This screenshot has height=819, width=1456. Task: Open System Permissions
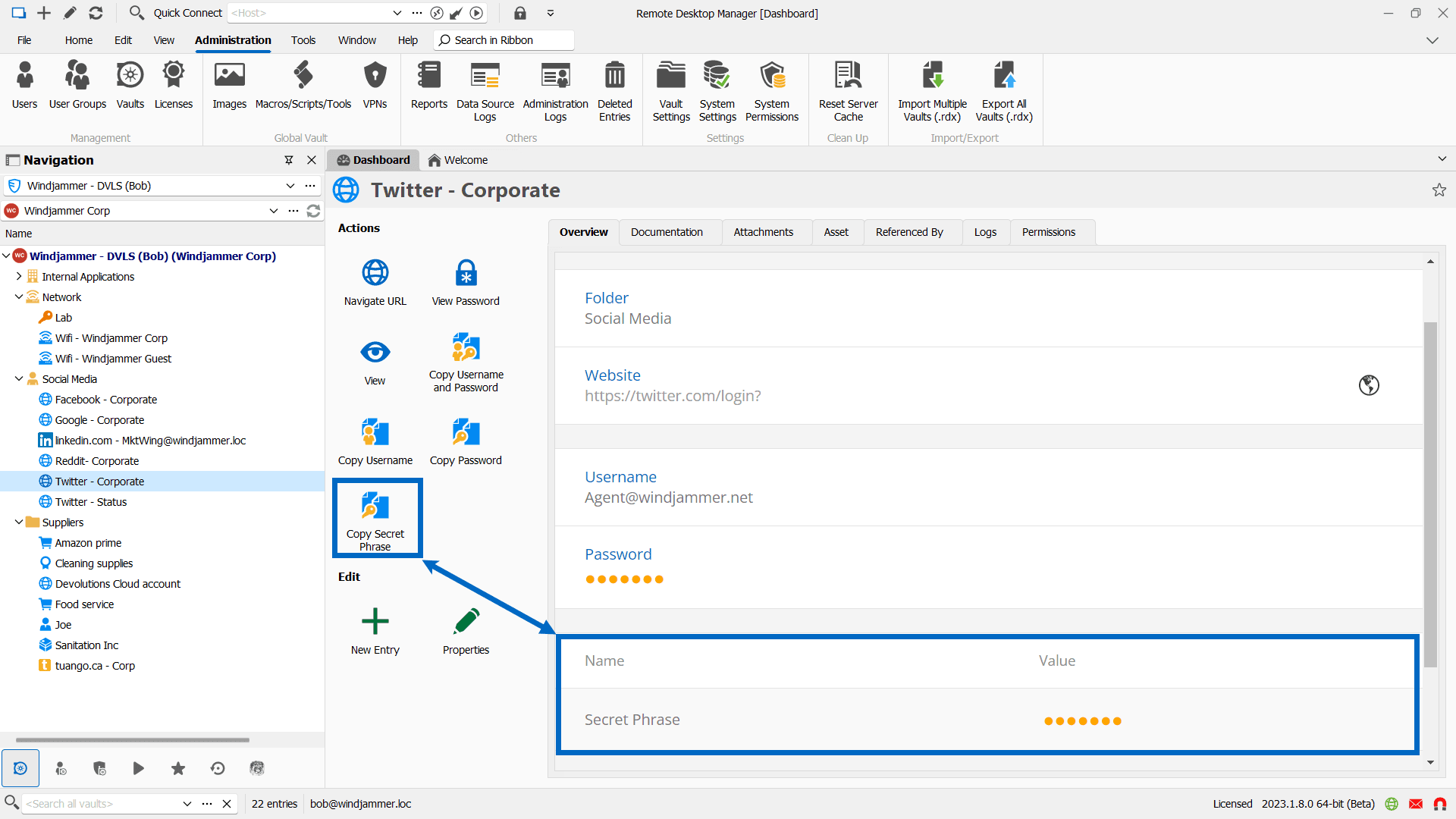click(x=772, y=91)
